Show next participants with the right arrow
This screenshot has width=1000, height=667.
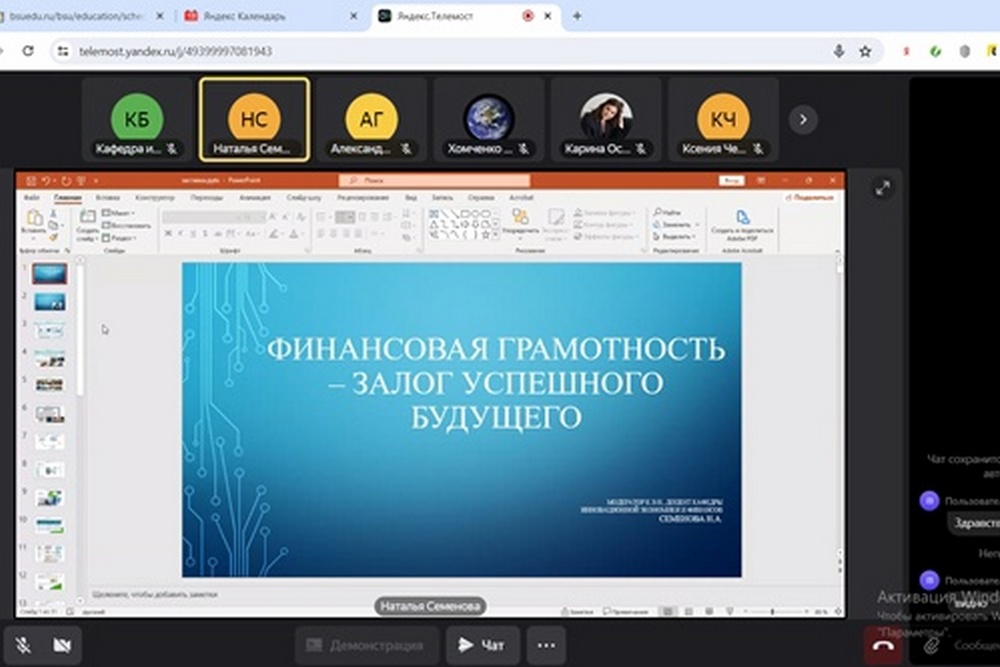click(802, 120)
